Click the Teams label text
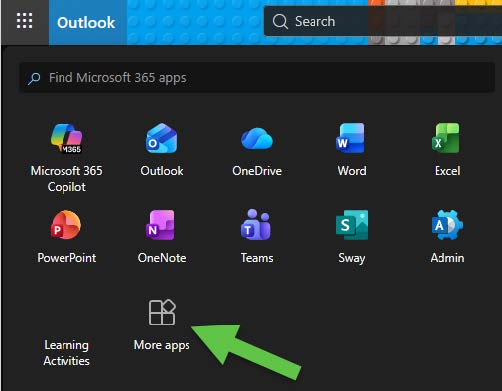Screen dimensions: 502x391 [x=257, y=258]
